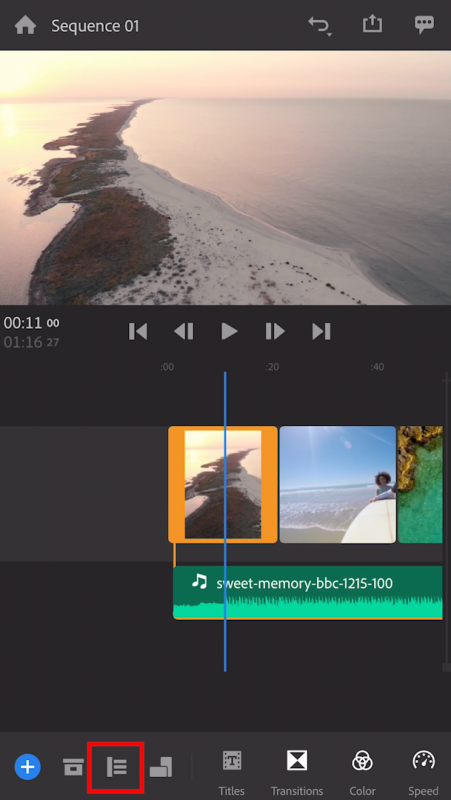The height and width of the screenshot is (800, 451).
Task: Select the sweet-memory-bbc-1215-100 audio clip
Action: coord(308,592)
